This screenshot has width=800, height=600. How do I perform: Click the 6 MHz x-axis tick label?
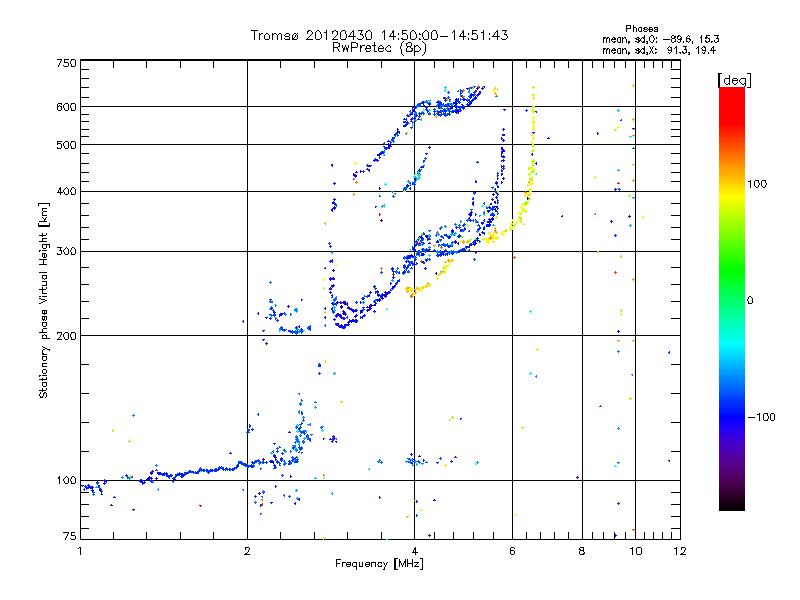[512, 551]
